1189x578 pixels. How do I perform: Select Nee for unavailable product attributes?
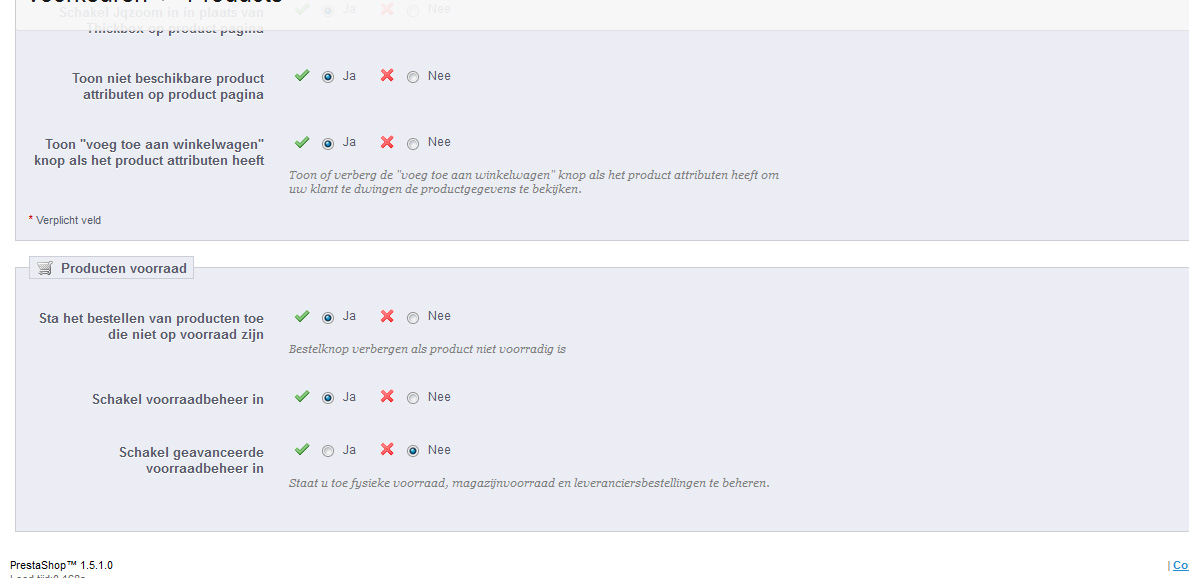(413, 77)
